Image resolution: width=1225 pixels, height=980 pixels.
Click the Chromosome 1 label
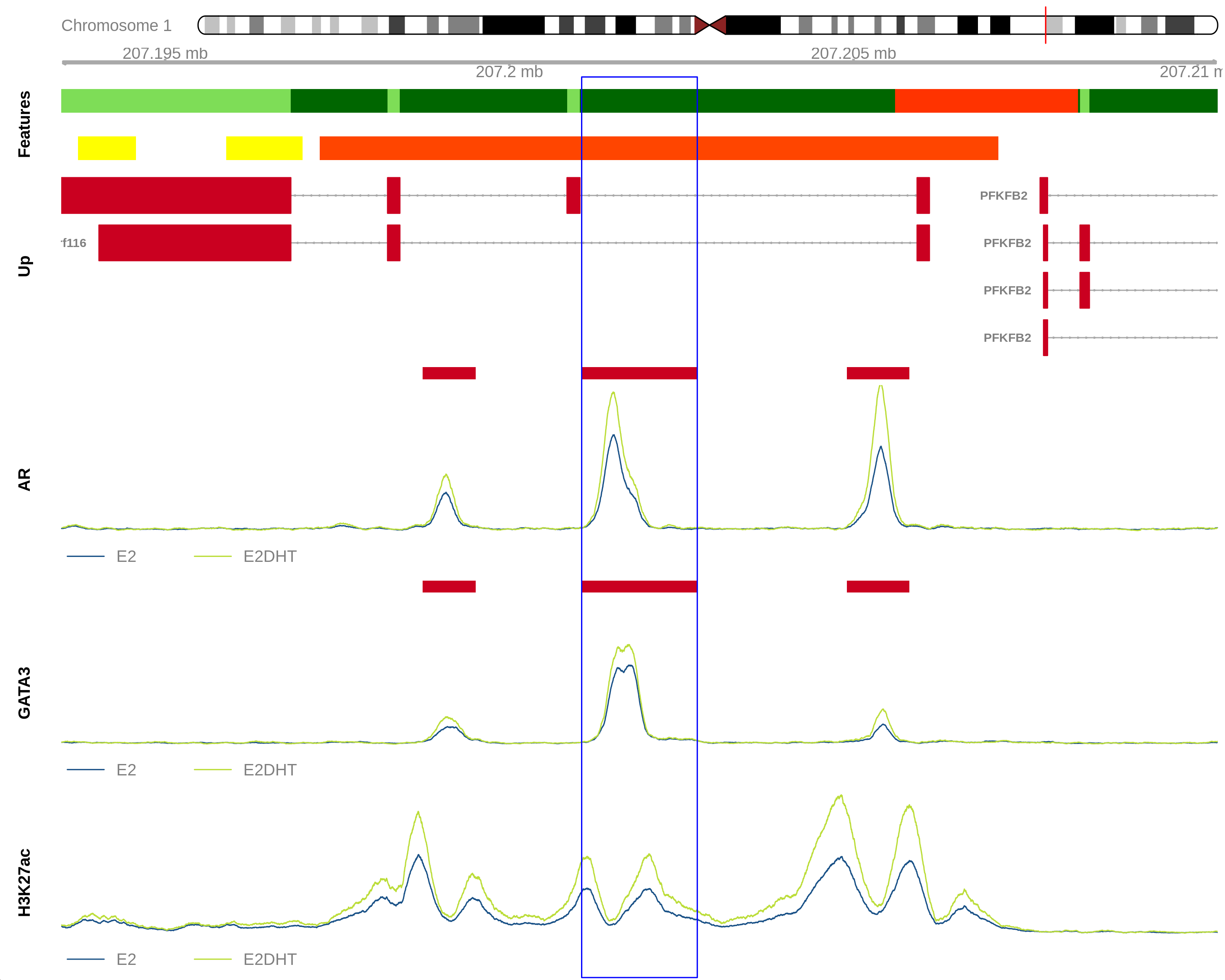(116, 26)
